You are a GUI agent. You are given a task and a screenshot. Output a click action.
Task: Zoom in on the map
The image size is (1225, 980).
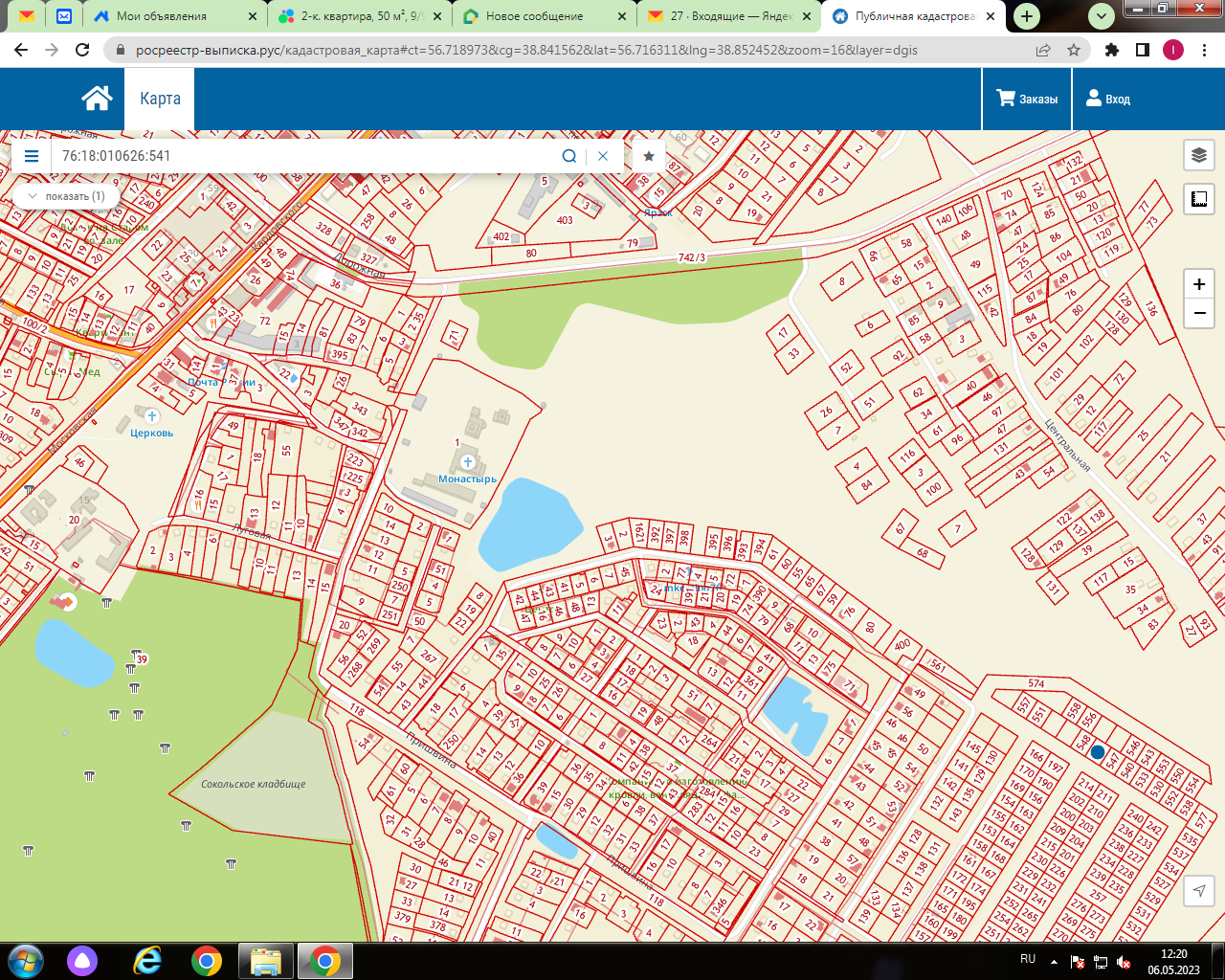click(x=1198, y=284)
